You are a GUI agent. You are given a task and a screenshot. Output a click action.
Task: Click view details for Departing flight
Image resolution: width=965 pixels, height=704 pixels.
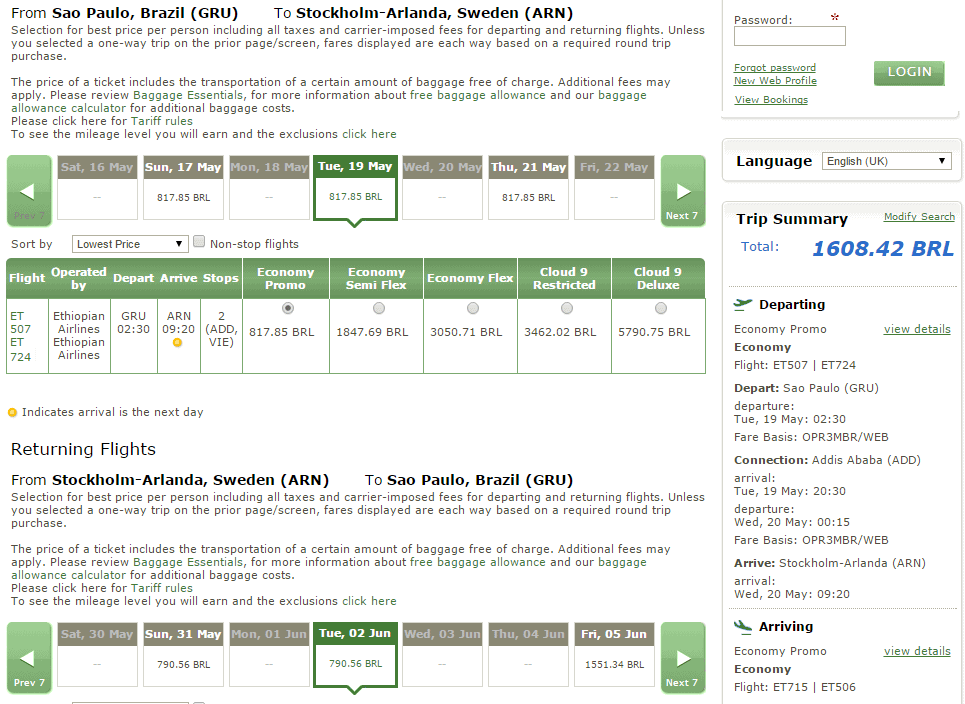[x=917, y=329]
